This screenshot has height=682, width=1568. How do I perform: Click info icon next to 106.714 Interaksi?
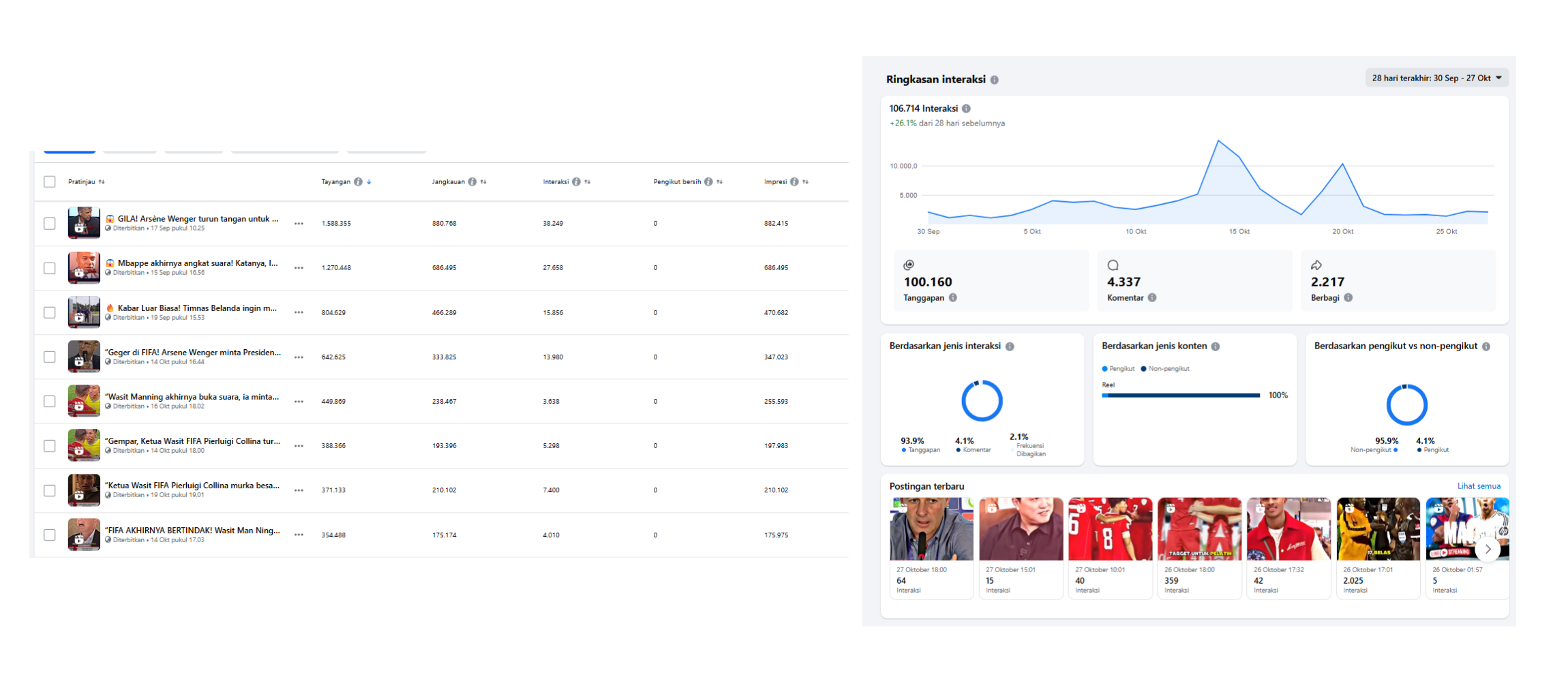(x=966, y=108)
